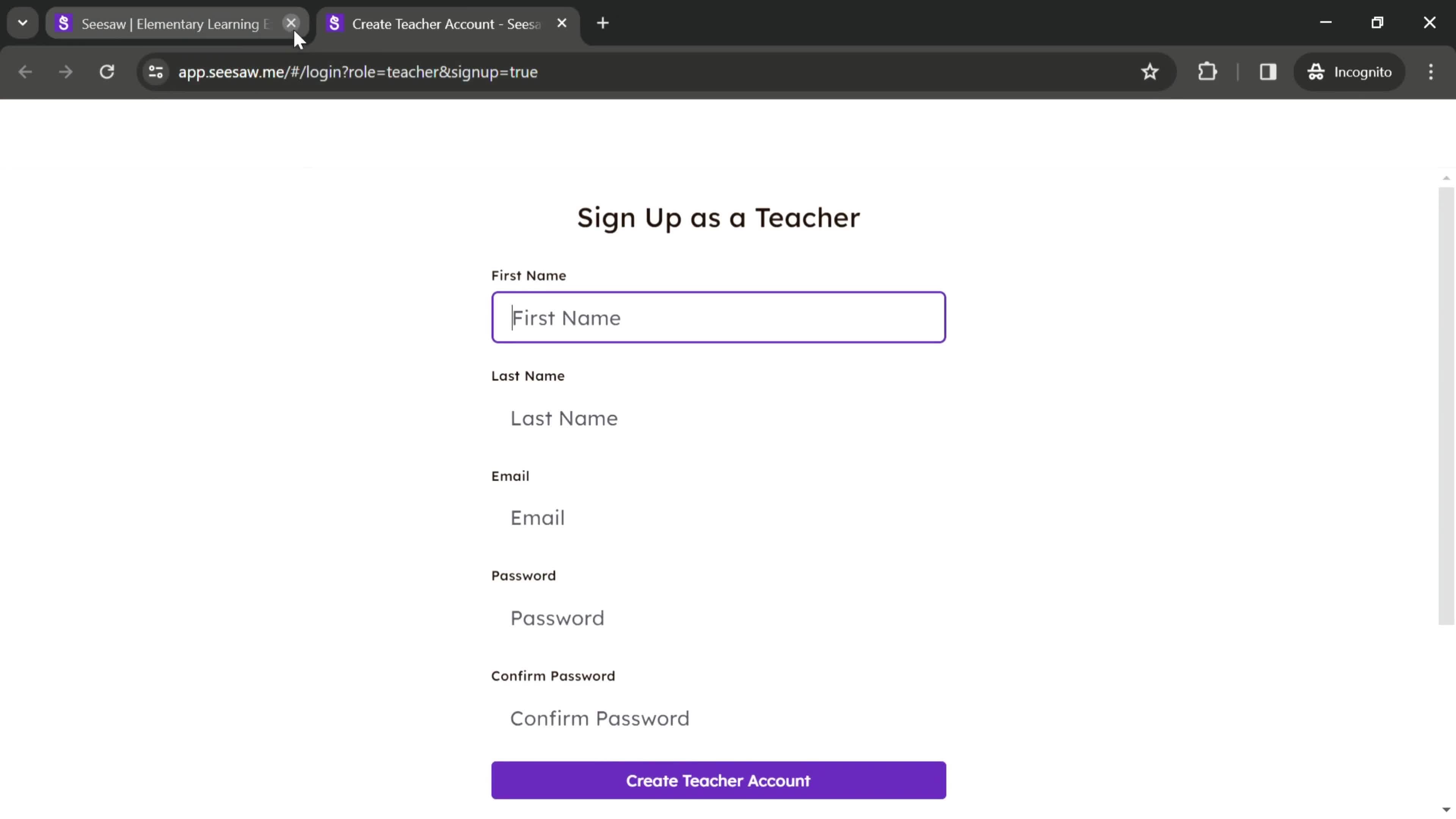Click the bookmark star icon in address bar
The width and height of the screenshot is (1456, 819).
click(1151, 71)
